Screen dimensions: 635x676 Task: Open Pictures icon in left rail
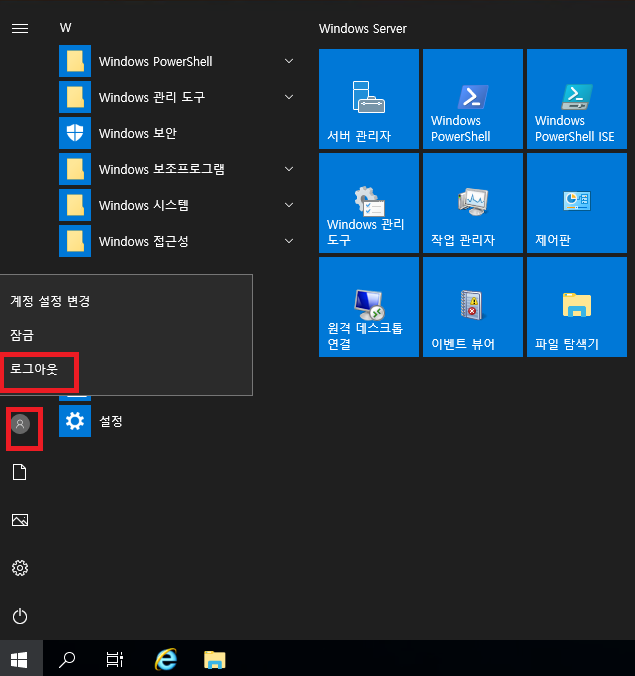20,520
